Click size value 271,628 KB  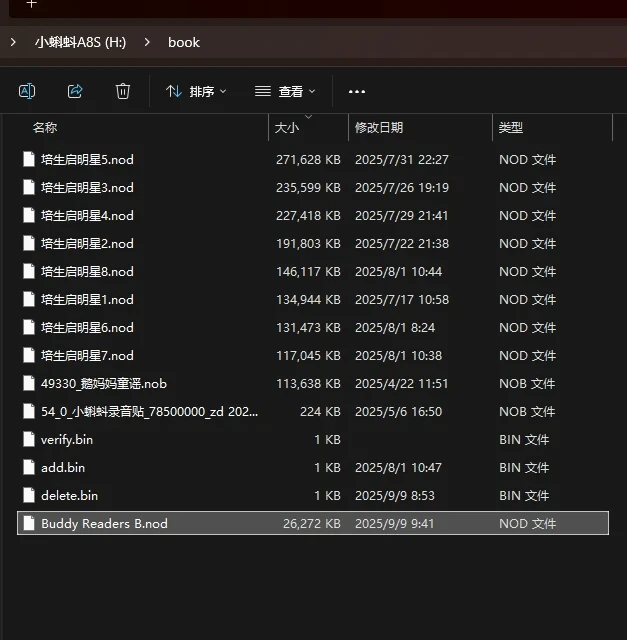click(x=308, y=160)
